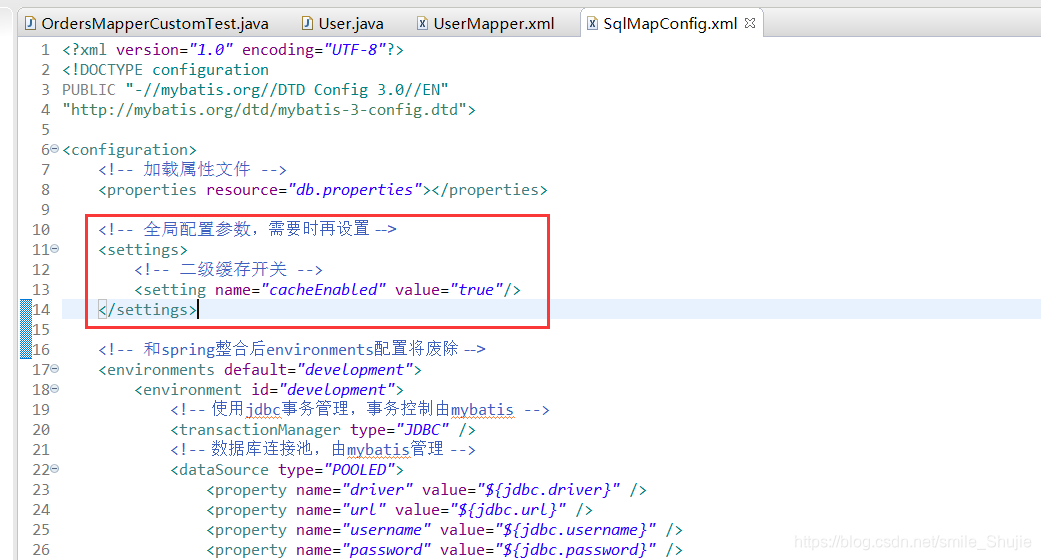Image resolution: width=1041 pixels, height=560 pixels.
Task: Click the '${jdbc.password}' property value
Action: click(576, 549)
